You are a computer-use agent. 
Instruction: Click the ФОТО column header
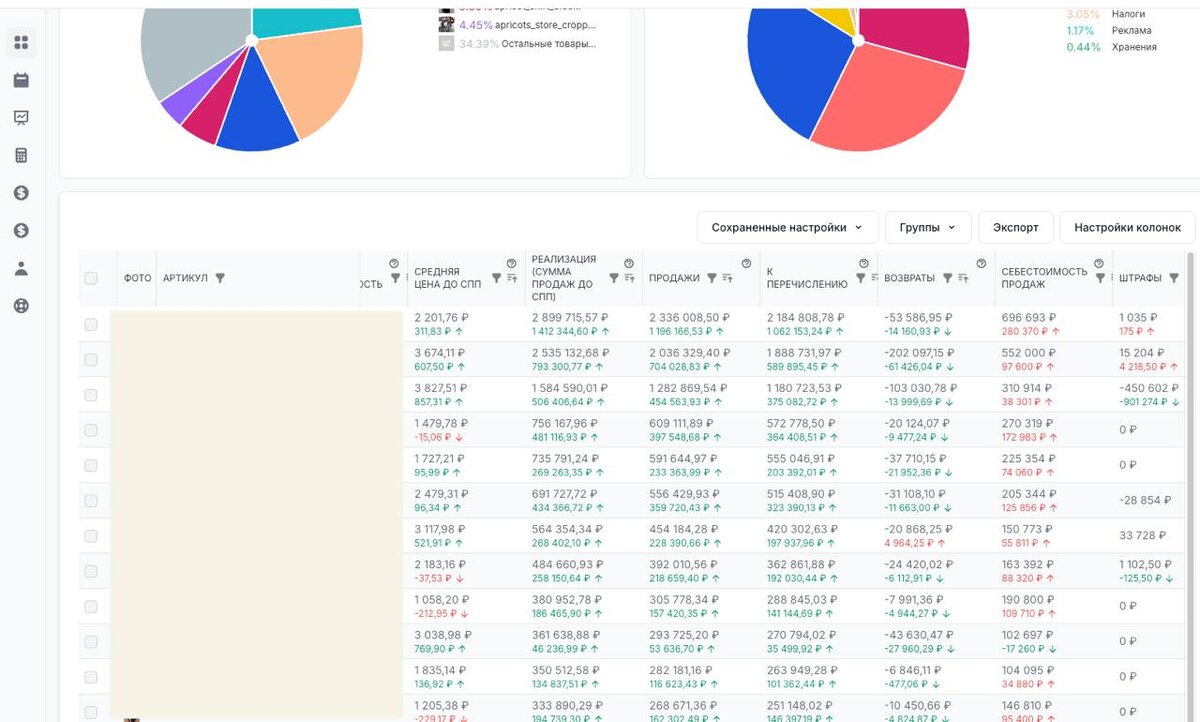137,278
